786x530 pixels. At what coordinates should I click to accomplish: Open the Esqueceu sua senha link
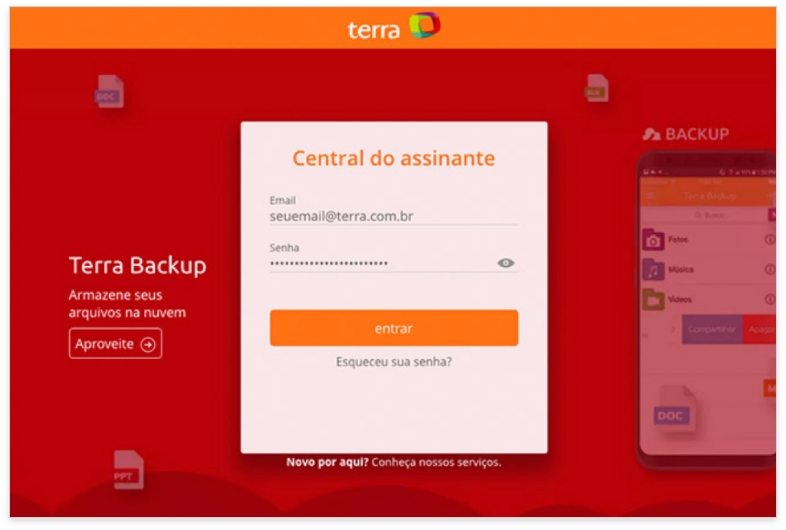[x=394, y=362]
